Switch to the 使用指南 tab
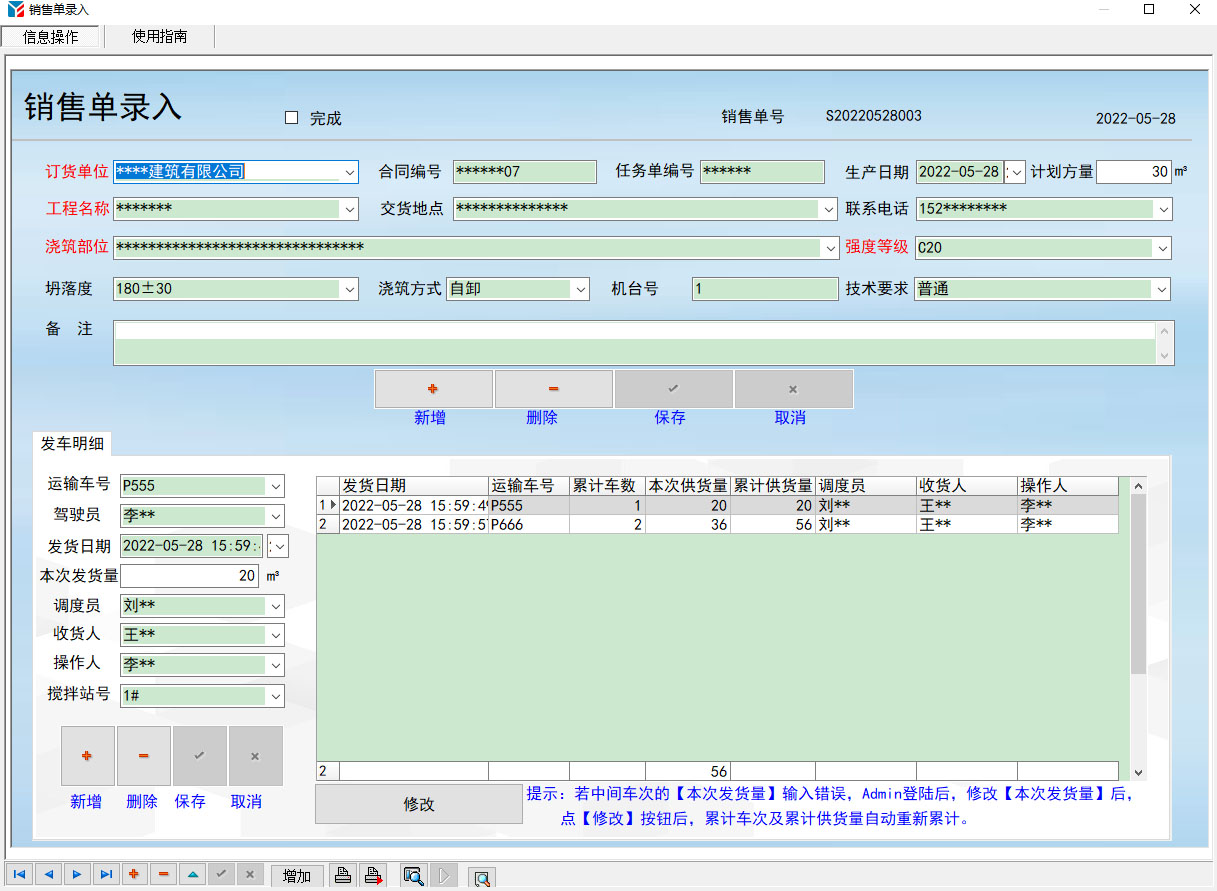 click(159, 37)
